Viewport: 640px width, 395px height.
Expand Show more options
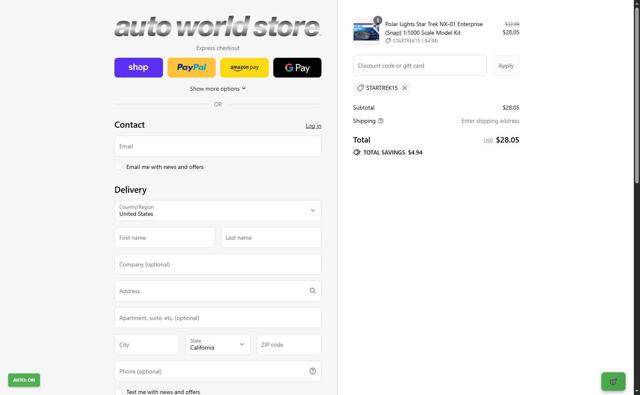218,89
